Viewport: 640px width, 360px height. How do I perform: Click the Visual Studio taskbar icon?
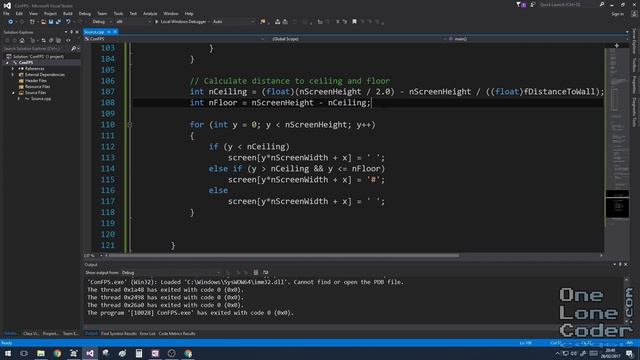pos(90,353)
